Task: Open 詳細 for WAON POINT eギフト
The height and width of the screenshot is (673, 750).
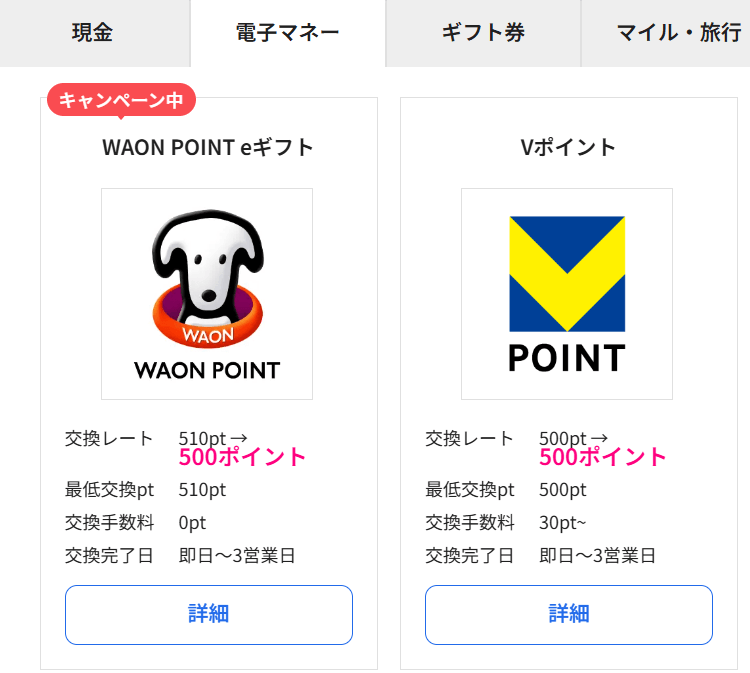Action: 209,614
